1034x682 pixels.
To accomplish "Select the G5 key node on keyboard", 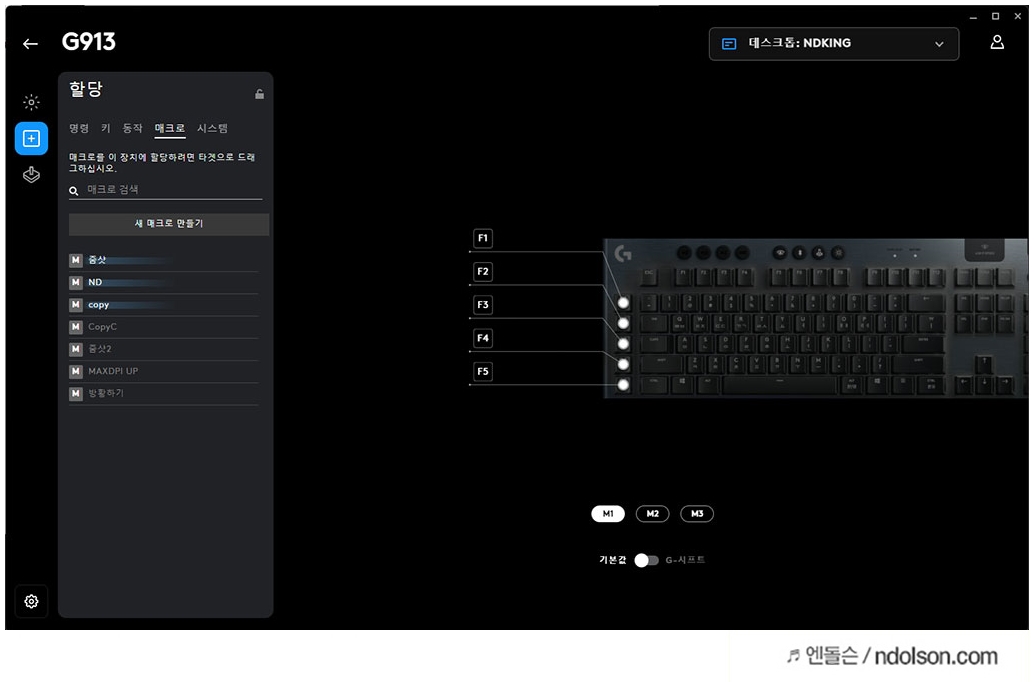I will coord(623,385).
